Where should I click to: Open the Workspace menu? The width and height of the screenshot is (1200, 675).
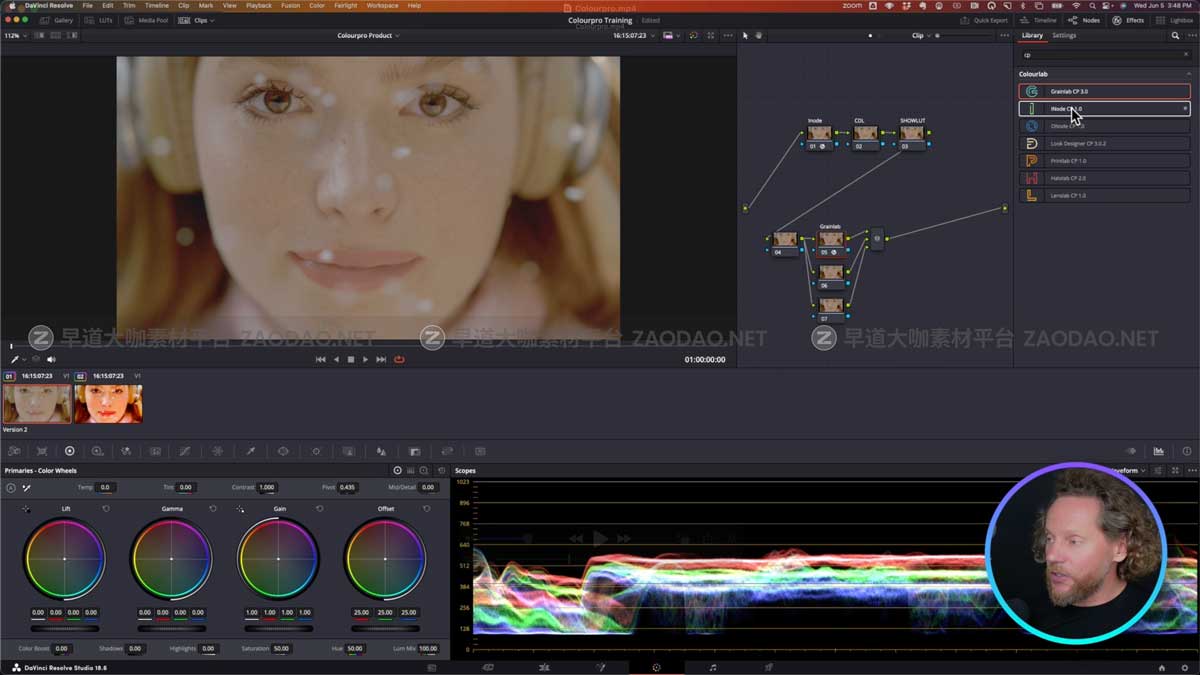click(x=382, y=6)
